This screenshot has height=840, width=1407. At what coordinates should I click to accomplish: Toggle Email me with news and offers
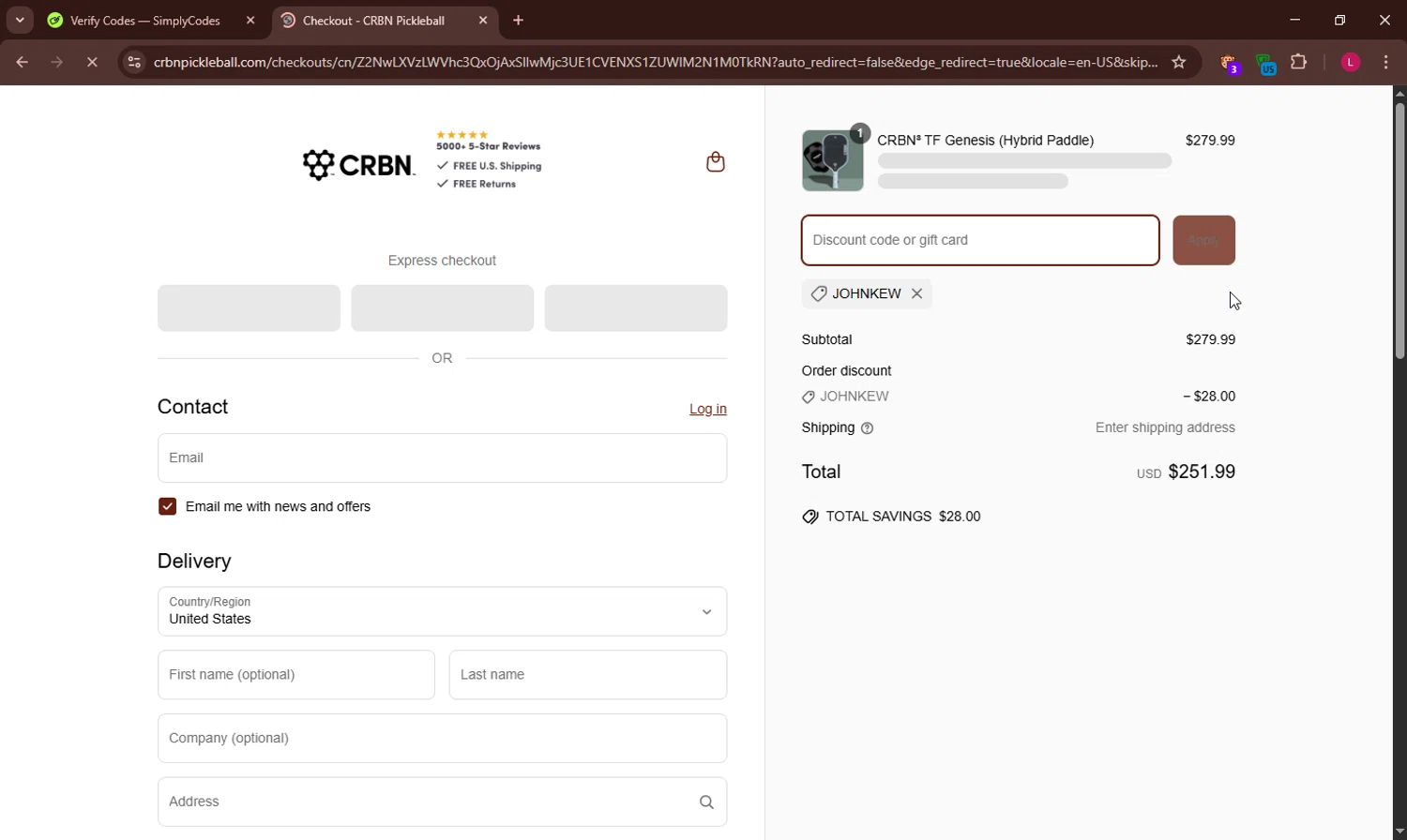pos(167,506)
